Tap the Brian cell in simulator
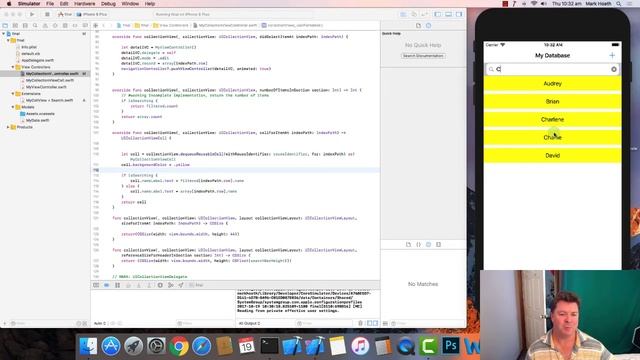The width and height of the screenshot is (640, 360). coord(553,101)
